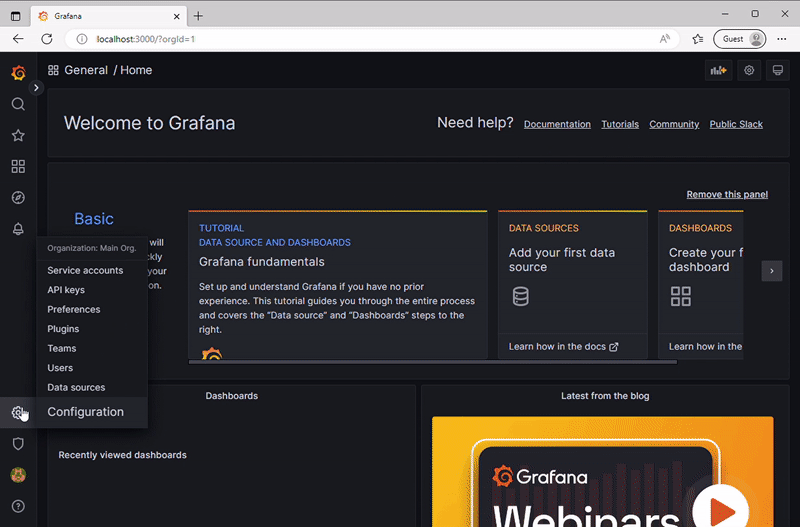Open the search dashboards magnifier icon
This screenshot has width=800, height=527.
click(x=18, y=104)
